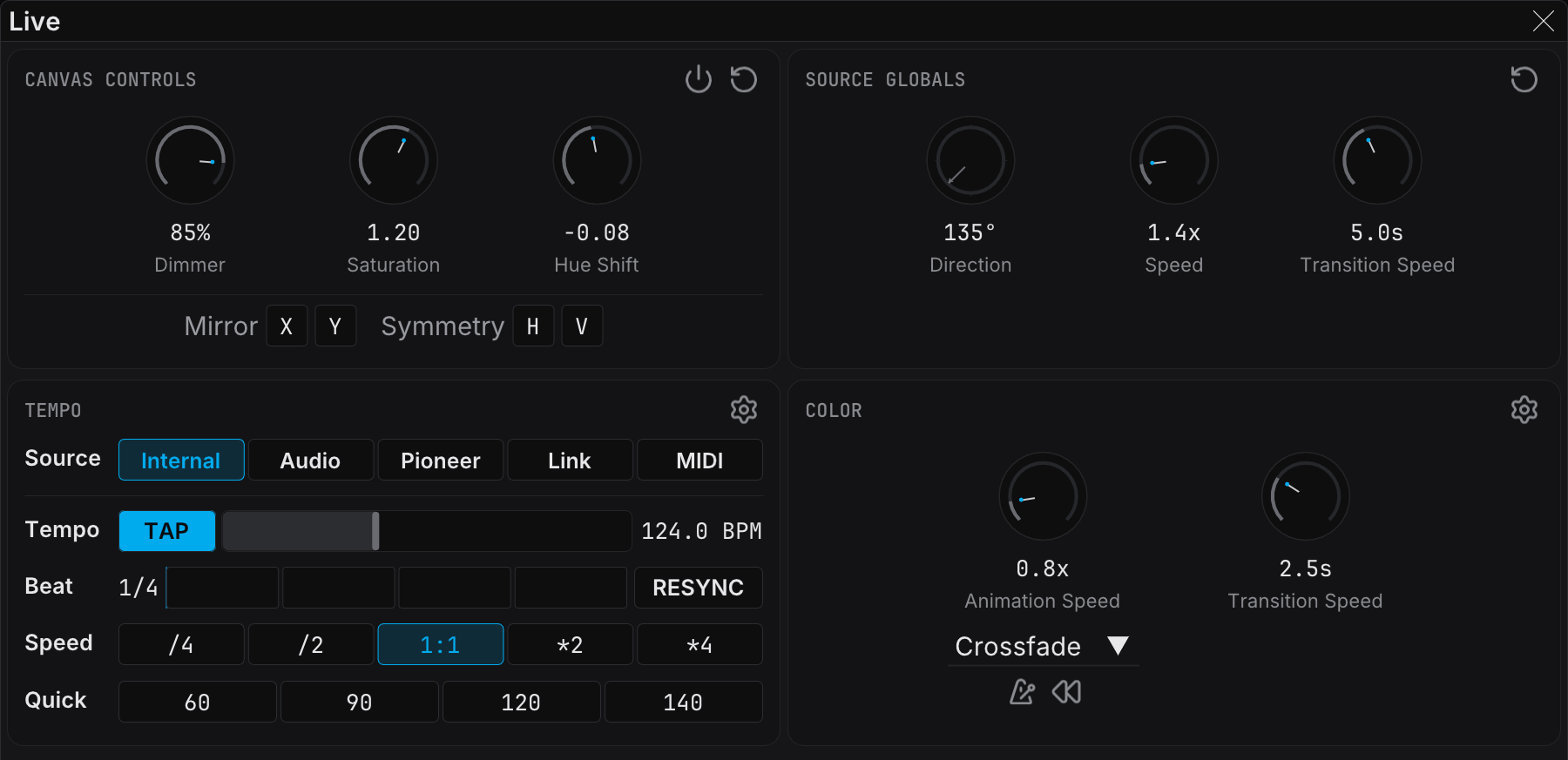Click the Animation Speed knob
1568x760 pixels.
tap(1043, 496)
